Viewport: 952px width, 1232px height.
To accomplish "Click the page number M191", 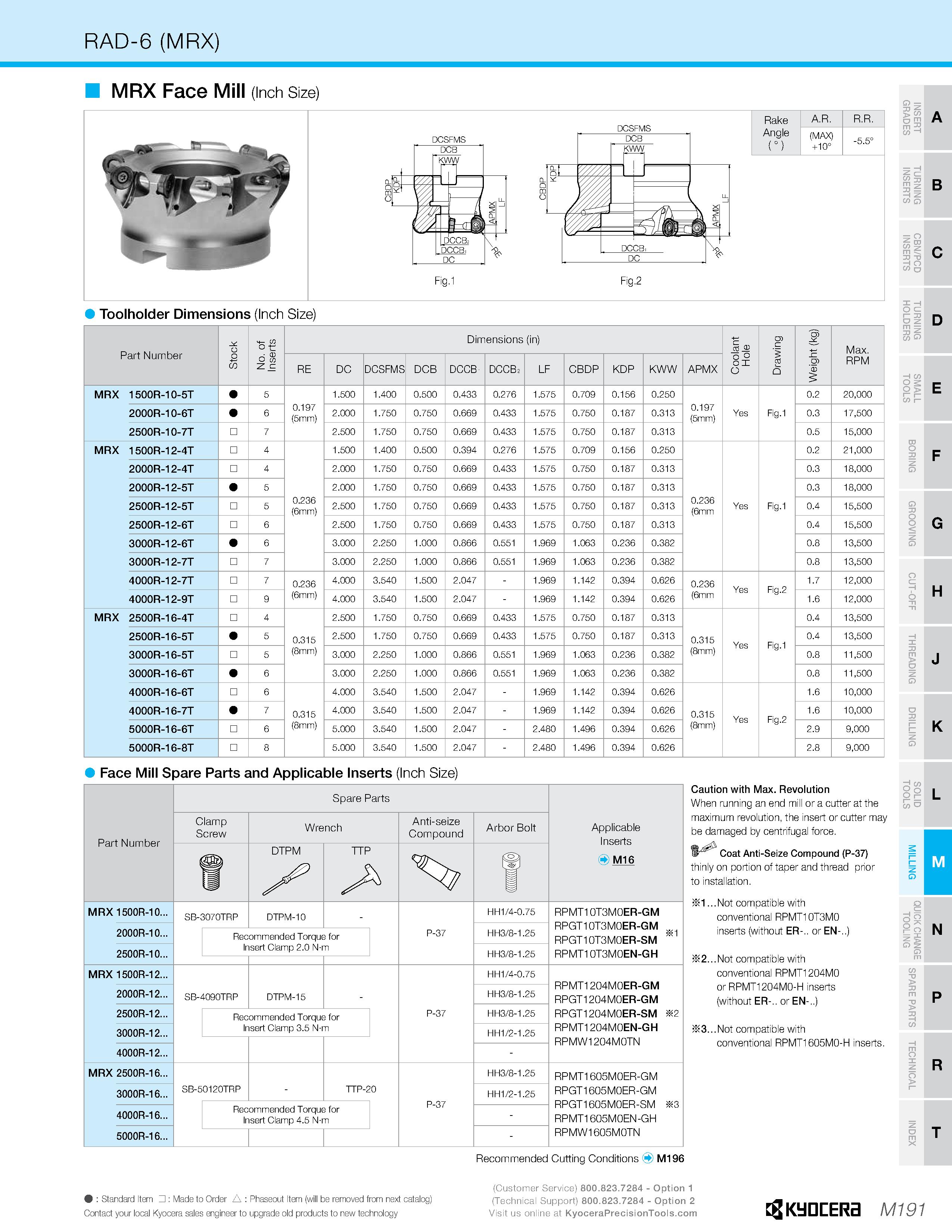I will pos(902,1210).
